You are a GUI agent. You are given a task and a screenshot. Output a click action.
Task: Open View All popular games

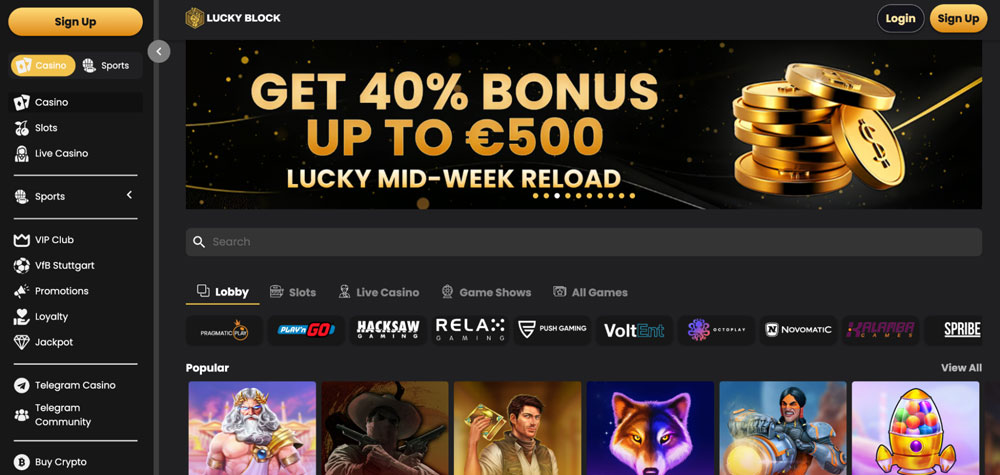pos(961,368)
